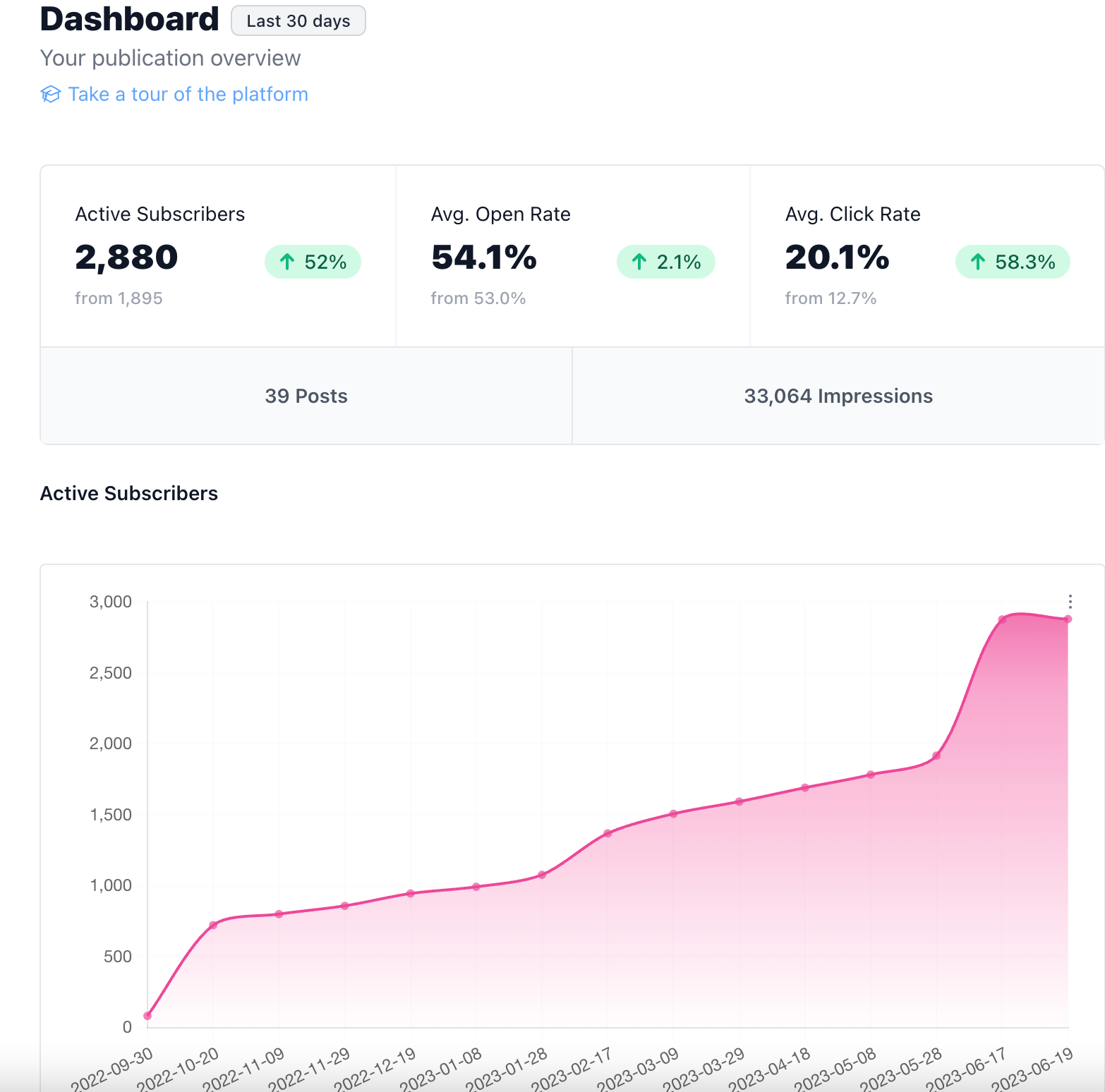Click the up arrow in 52% badge

click(x=287, y=262)
